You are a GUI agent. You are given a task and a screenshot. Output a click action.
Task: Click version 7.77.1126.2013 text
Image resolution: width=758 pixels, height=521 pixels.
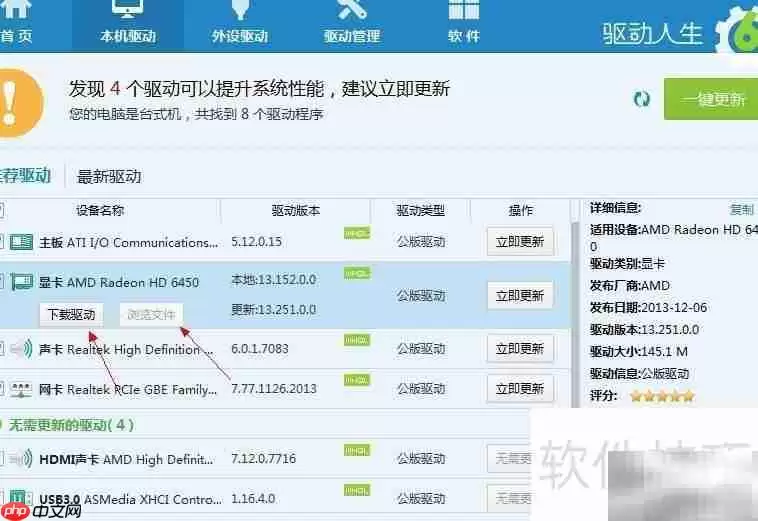pyautogui.click(x=274, y=389)
